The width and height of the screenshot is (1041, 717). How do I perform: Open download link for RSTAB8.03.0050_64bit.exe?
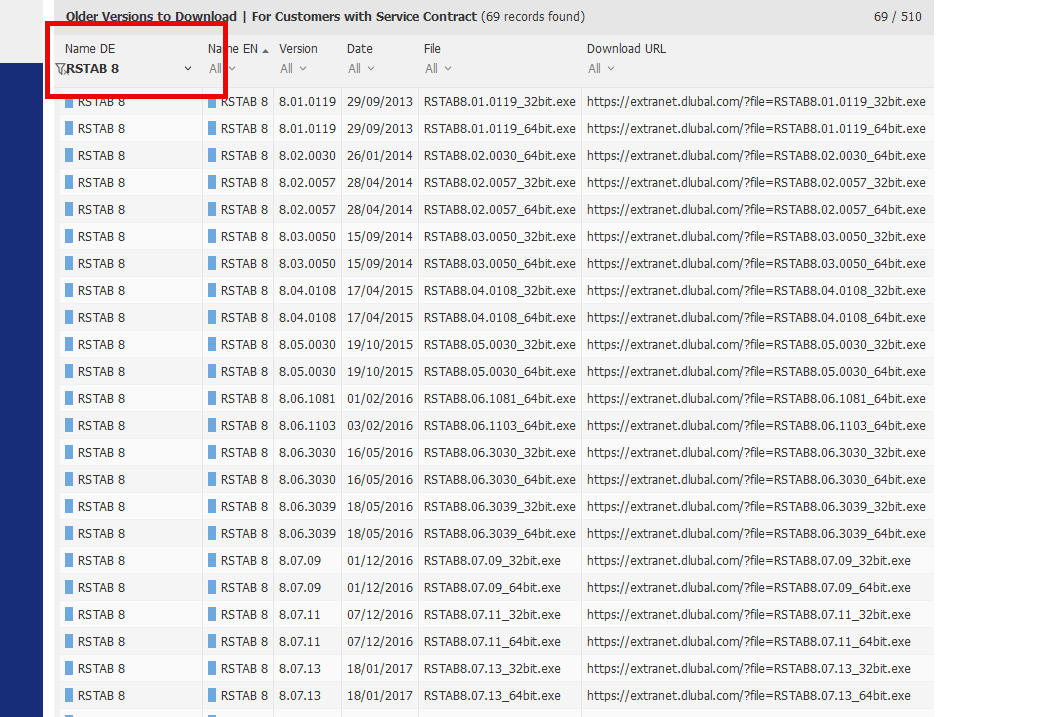[x=756, y=264]
